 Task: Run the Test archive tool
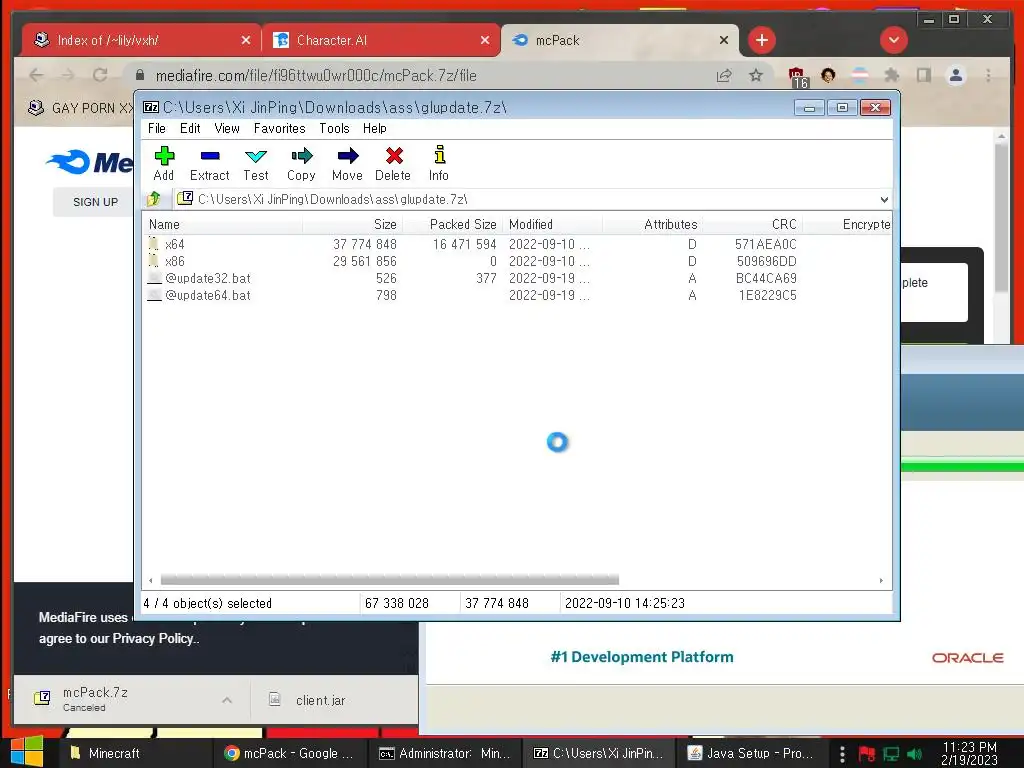pos(255,163)
